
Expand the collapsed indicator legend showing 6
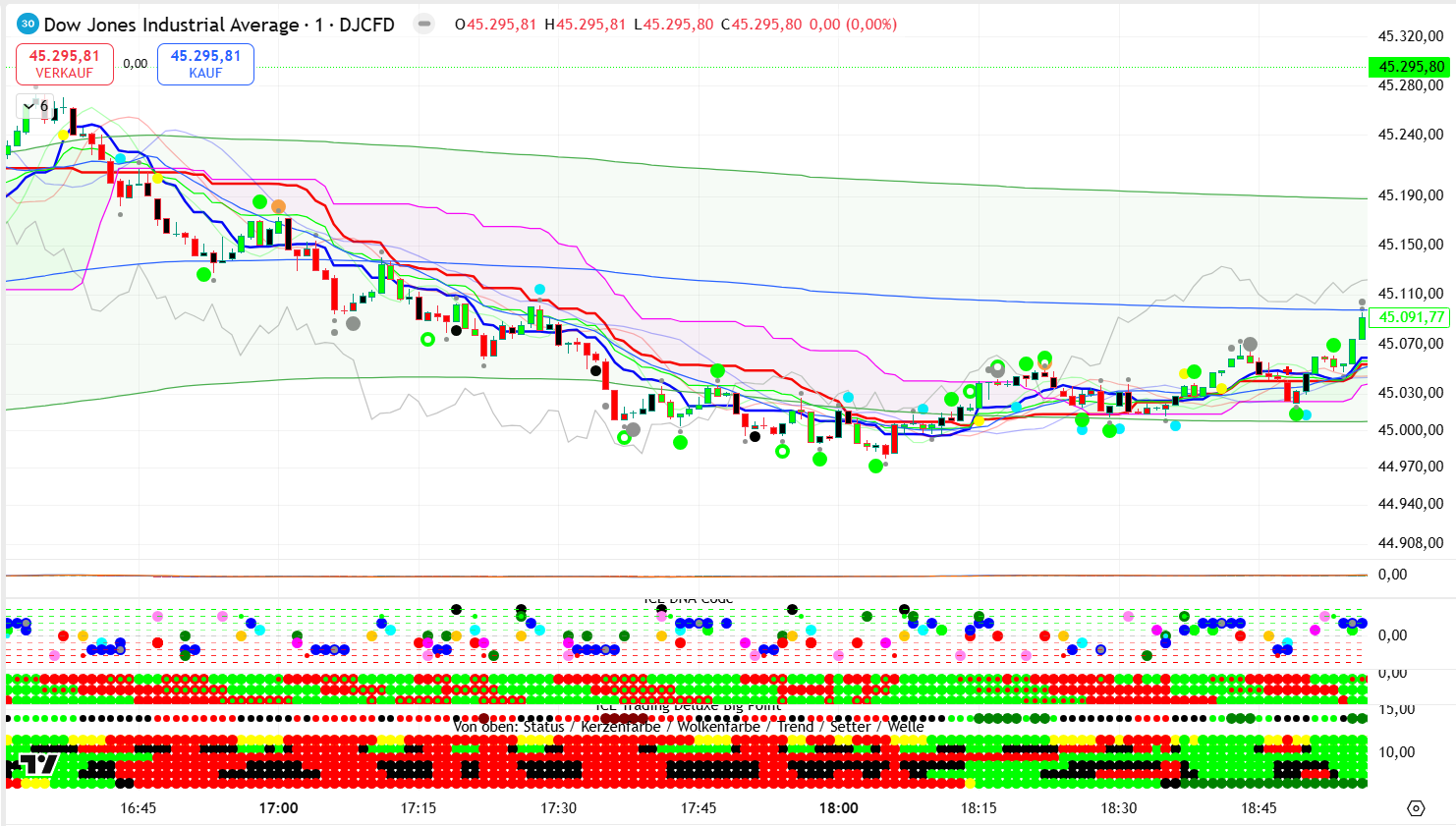35,106
